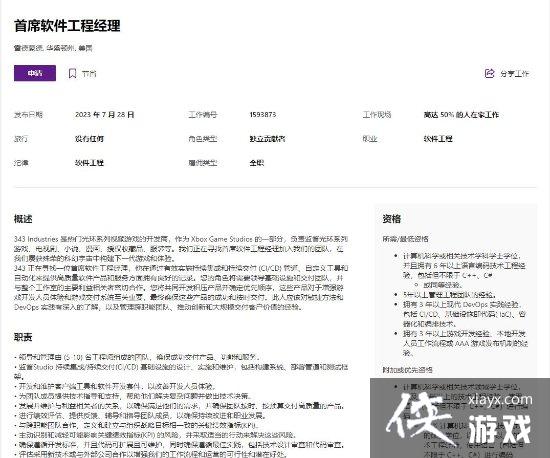550x458 pixels.
Task: Click the paragraph starting 343 Industries
Action: [181, 249]
